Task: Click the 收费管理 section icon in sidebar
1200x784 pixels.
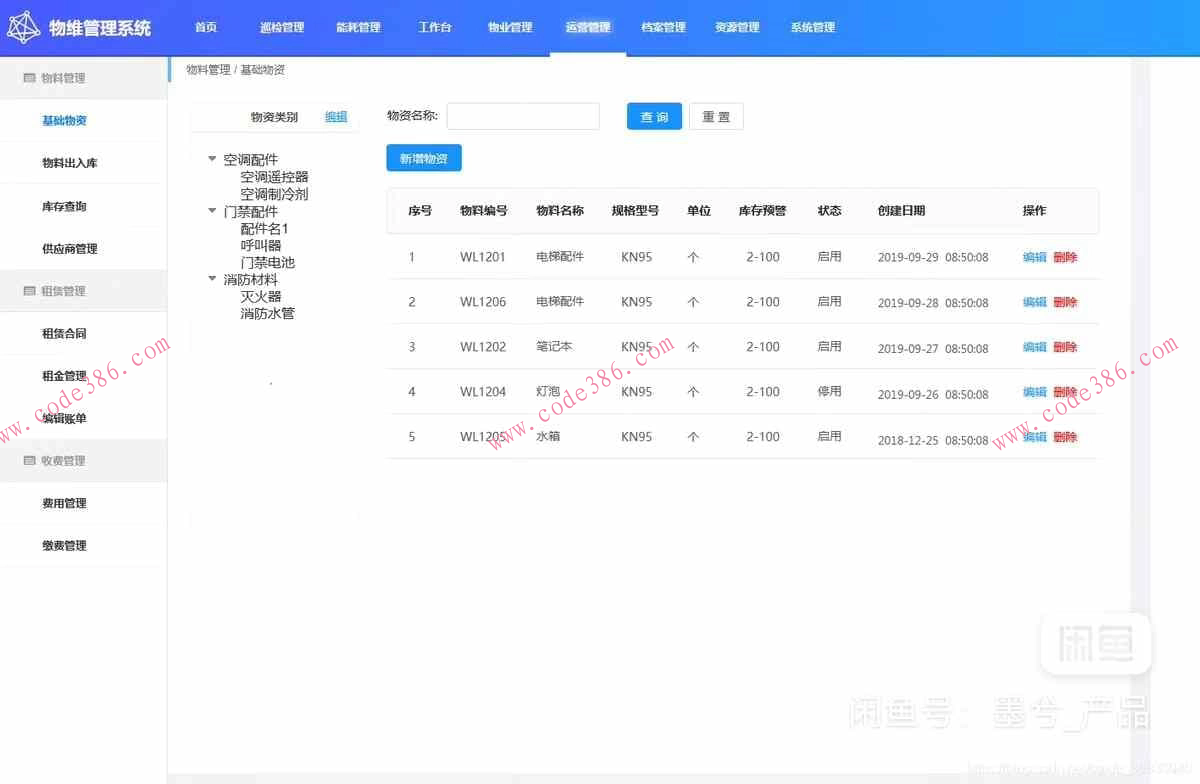Action: (28, 460)
